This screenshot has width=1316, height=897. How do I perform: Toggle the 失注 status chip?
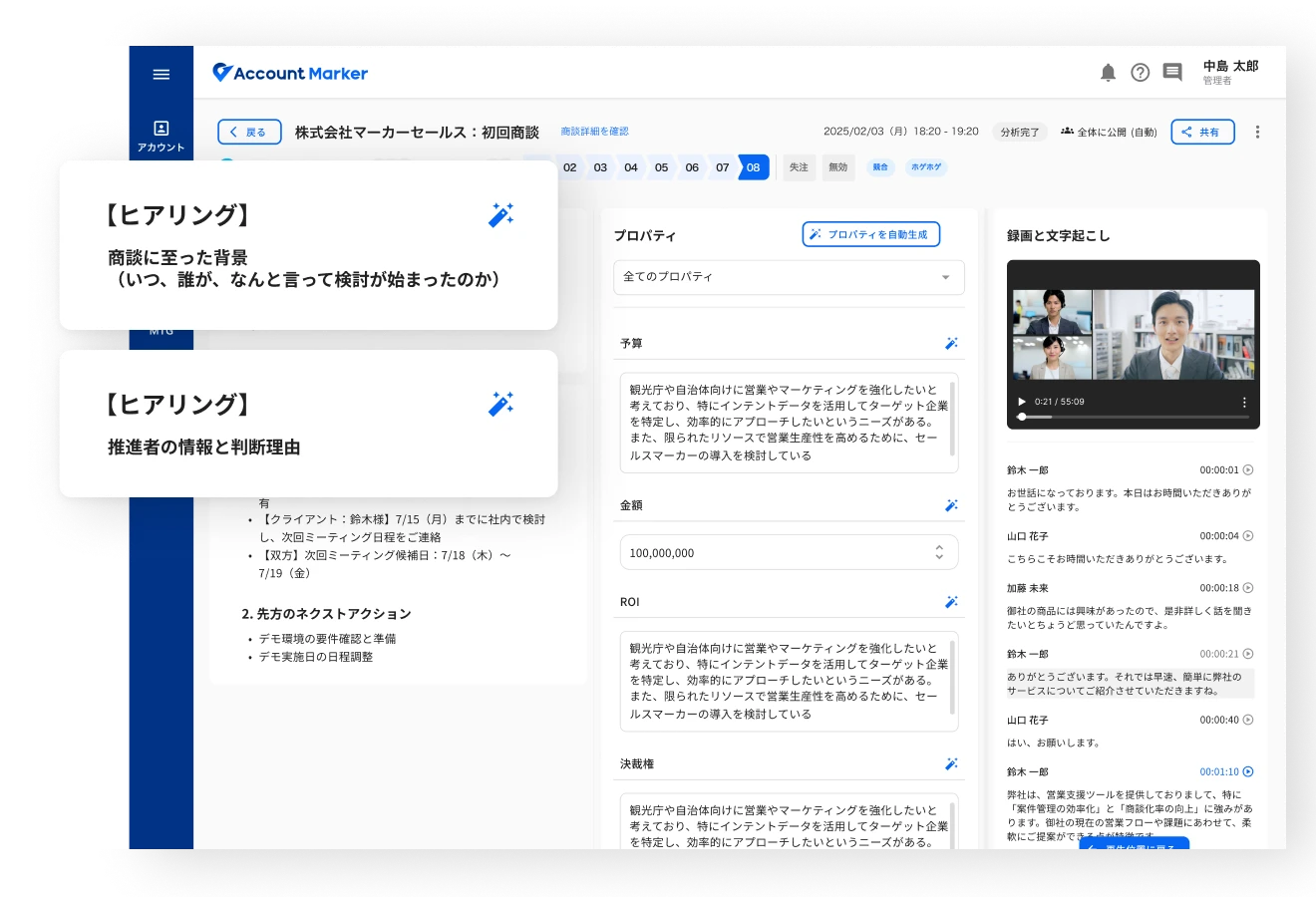[799, 167]
